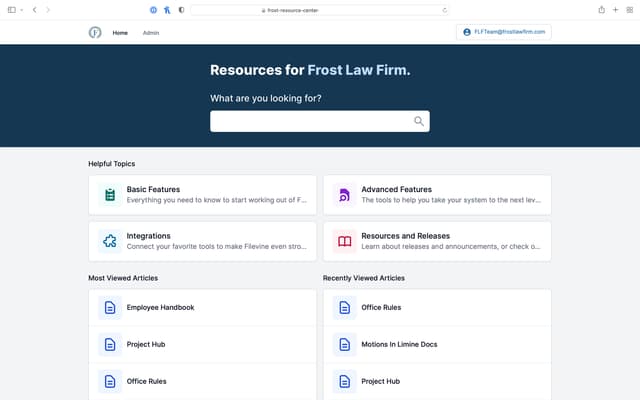The width and height of the screenshot is (640, 400).
Task: Click document icon beside Motions In Limine Docs
Action: tap(344, 344)
